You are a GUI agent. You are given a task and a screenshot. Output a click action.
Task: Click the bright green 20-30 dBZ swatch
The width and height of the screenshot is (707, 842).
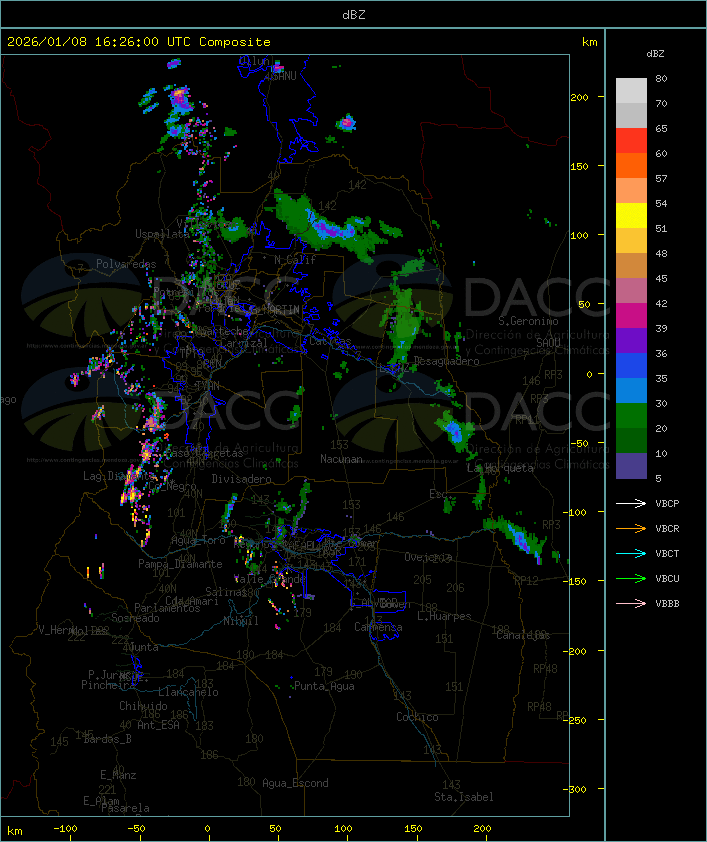pyautogui.click(x=631, y=416)
